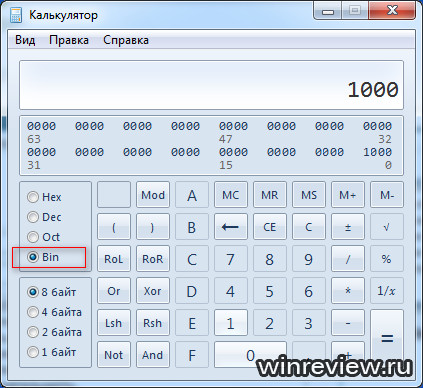Set word size to 1 байт
Image resolution: width=423 pixels, height=388 pixels.
pyautogui.click(x=51, y=352)
